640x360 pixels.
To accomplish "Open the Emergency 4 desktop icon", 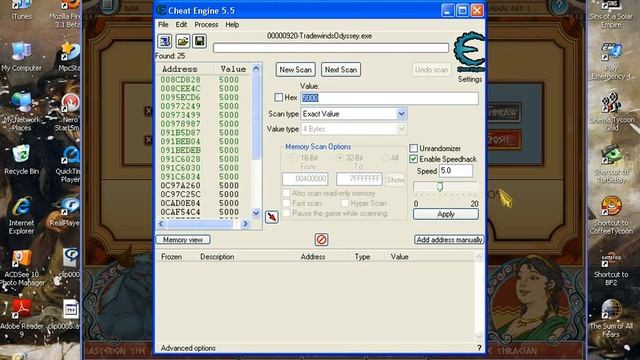I will [611, 60].
